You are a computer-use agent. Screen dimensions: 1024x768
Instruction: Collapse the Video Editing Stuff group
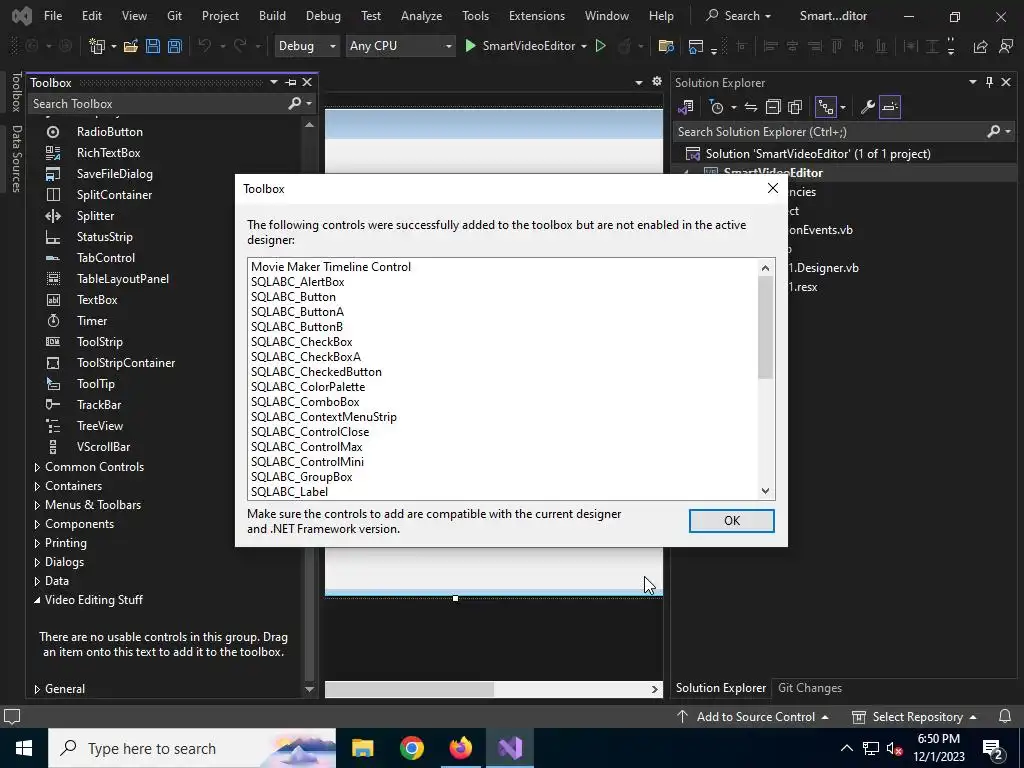37,600
